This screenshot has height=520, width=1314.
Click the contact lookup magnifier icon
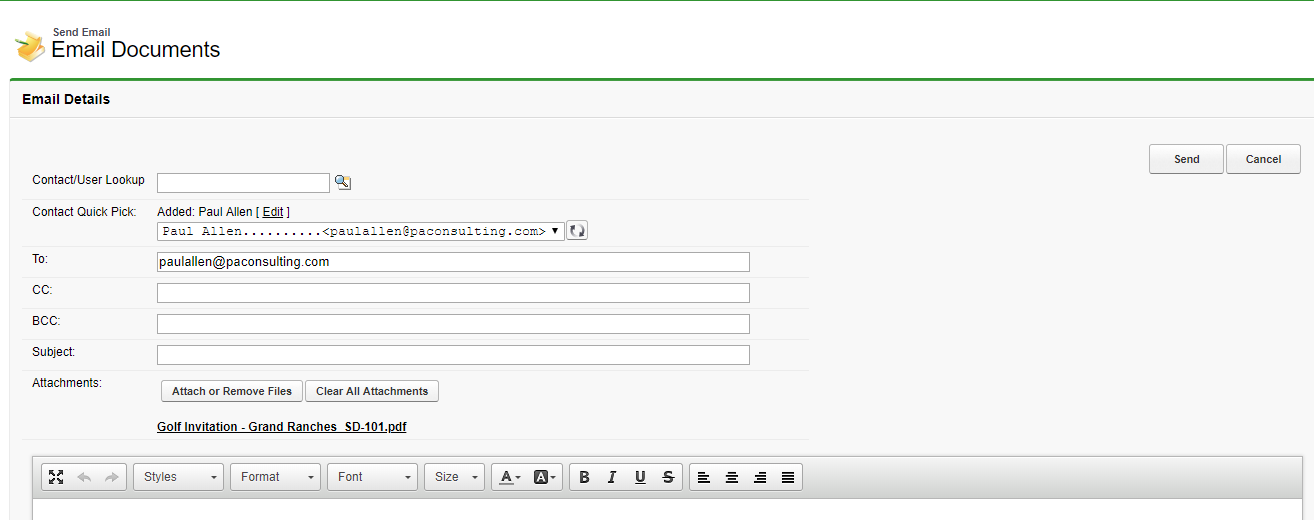pos(343,182)
